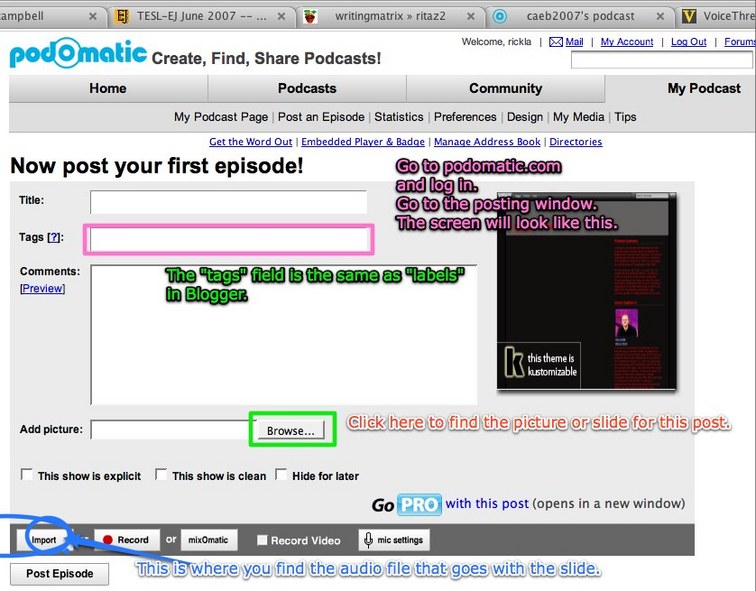756x591 pixels.
Task: Click the VoiceThread tab favicon
Action: [x=690, y=16]
